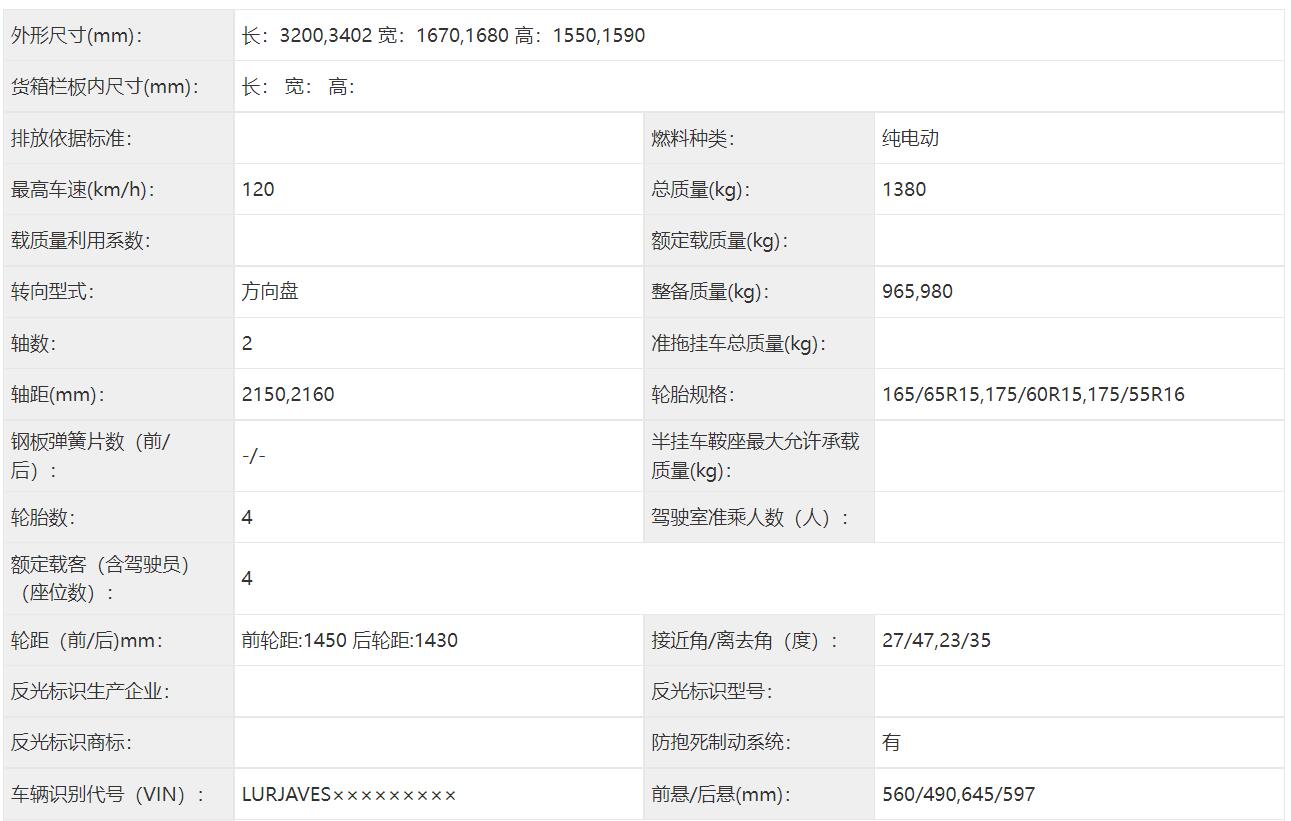The image size is (1291, 821).
Task: Click dimension value 长：3200,3402 宽：1670,1680
Action: point(374,35)
